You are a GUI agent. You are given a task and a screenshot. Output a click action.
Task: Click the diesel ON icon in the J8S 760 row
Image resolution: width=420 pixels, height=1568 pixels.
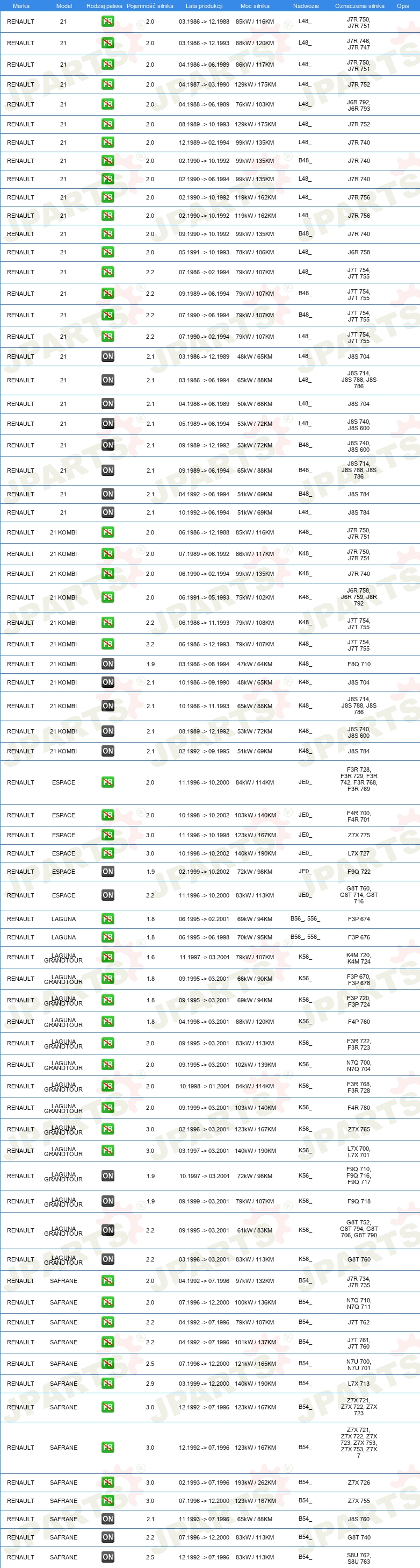click(x=107, y=1519)
